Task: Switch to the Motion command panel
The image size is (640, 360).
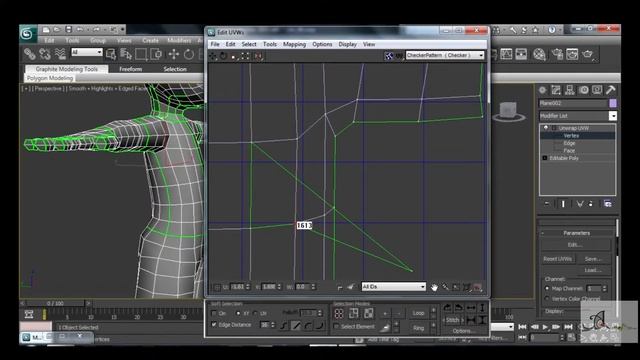Action: tap(584, 90)
